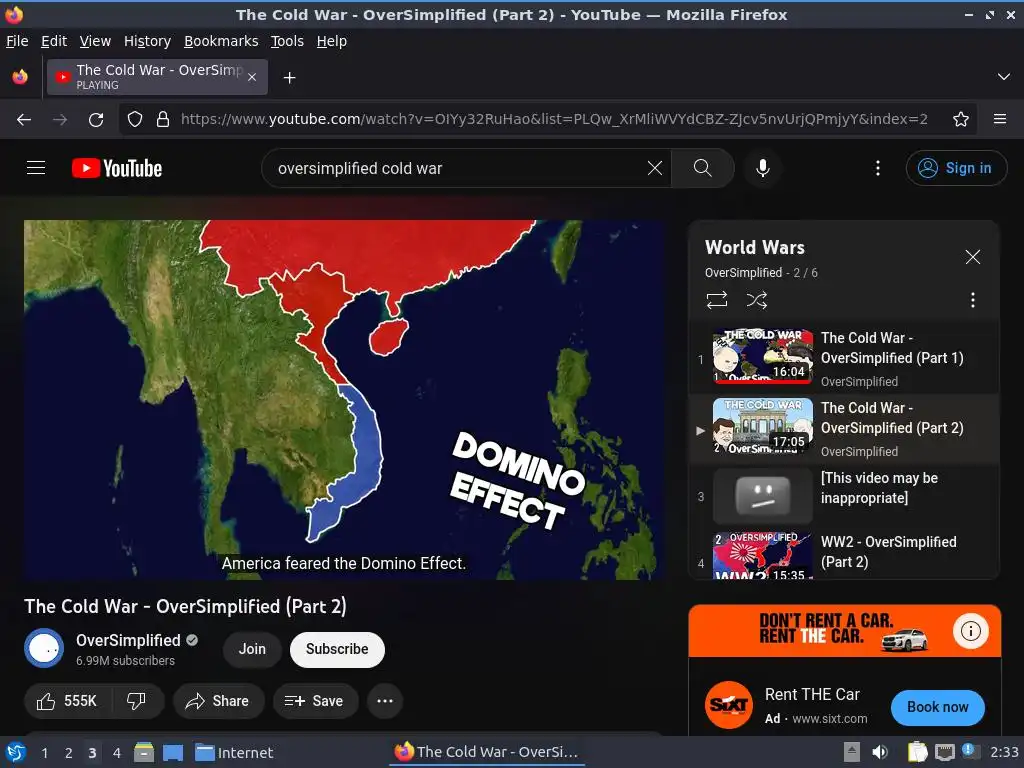Open the Help menu

click(x=332, y=41)
